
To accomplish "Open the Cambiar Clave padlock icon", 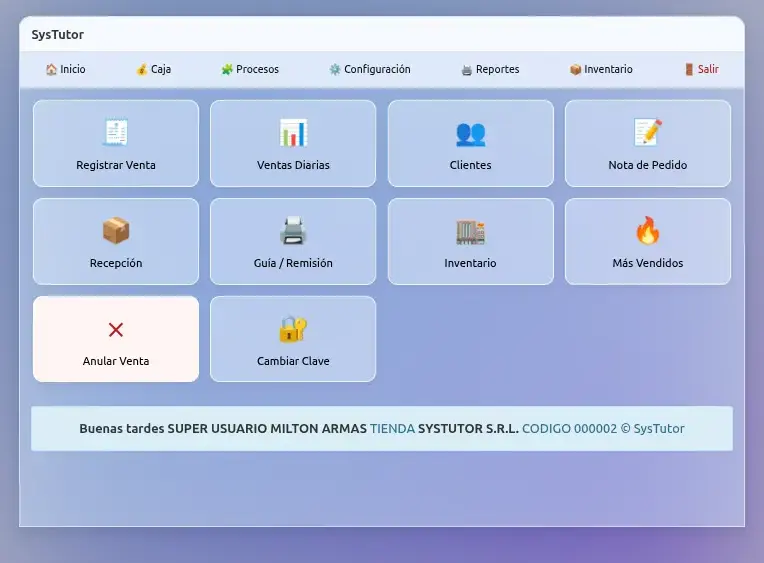I will (x=293, y=329).
